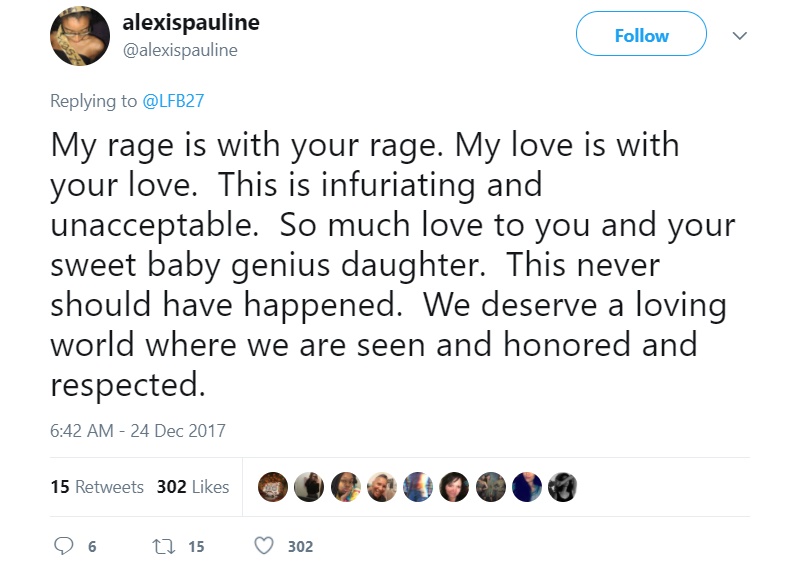Open sixth liker's avatar
The height and width of the screenshot is (570, 800).
(454, 487)
